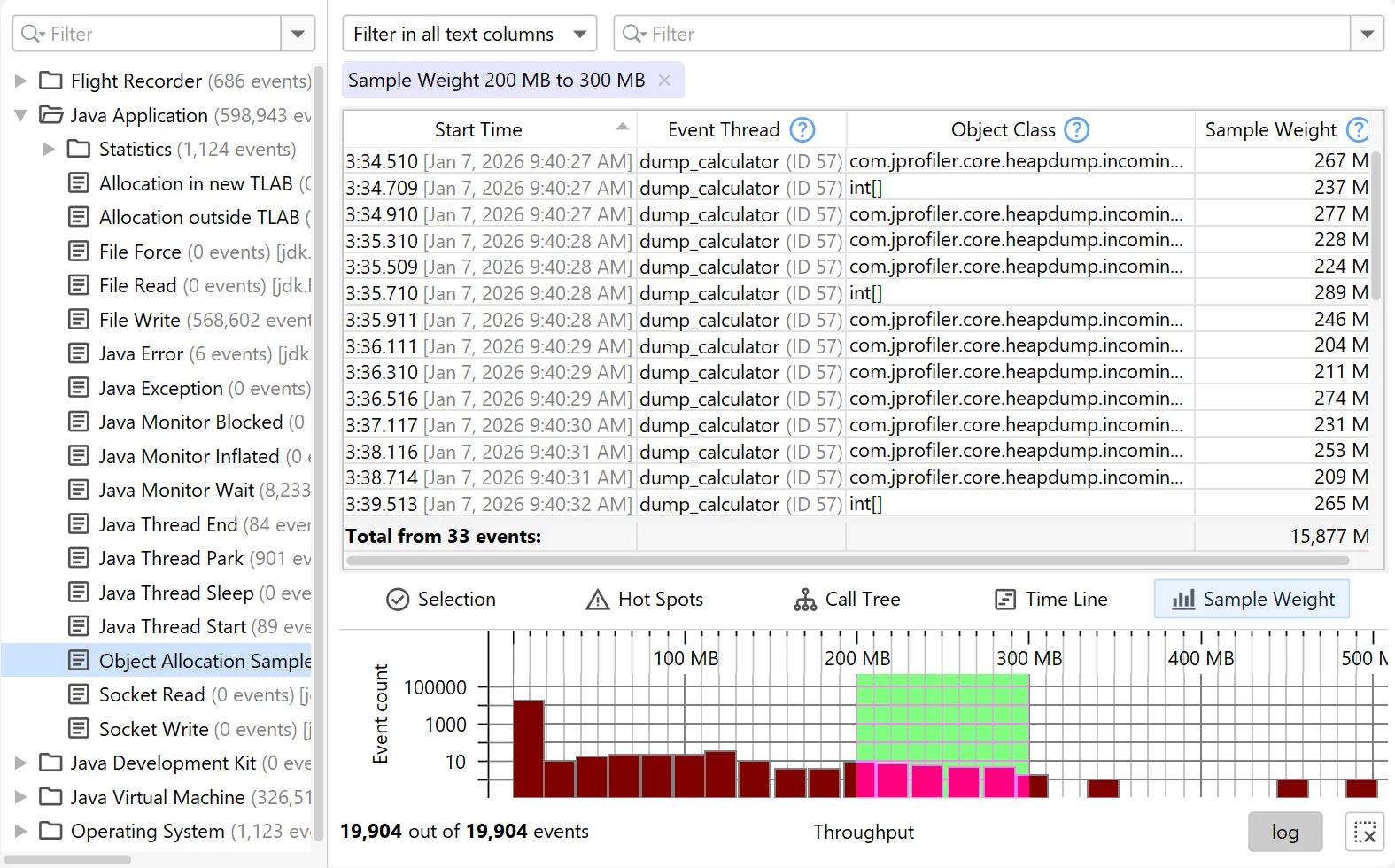Select the Sample Weight chart tab

(1252, 600)
